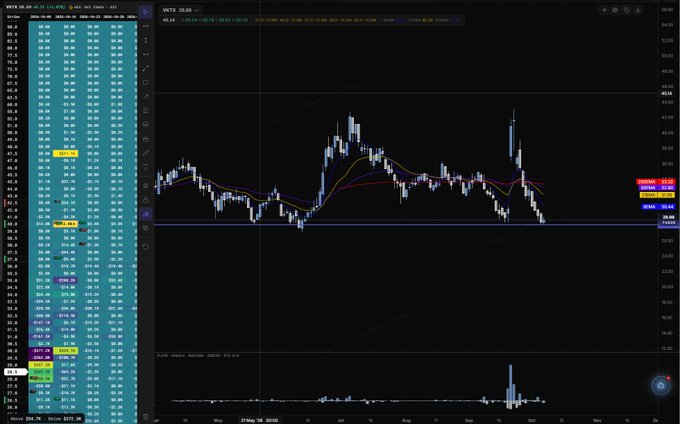The image size is (680, 424).
Task: Click the 21 May '26 time axis label
Action: tap(259, 420)
